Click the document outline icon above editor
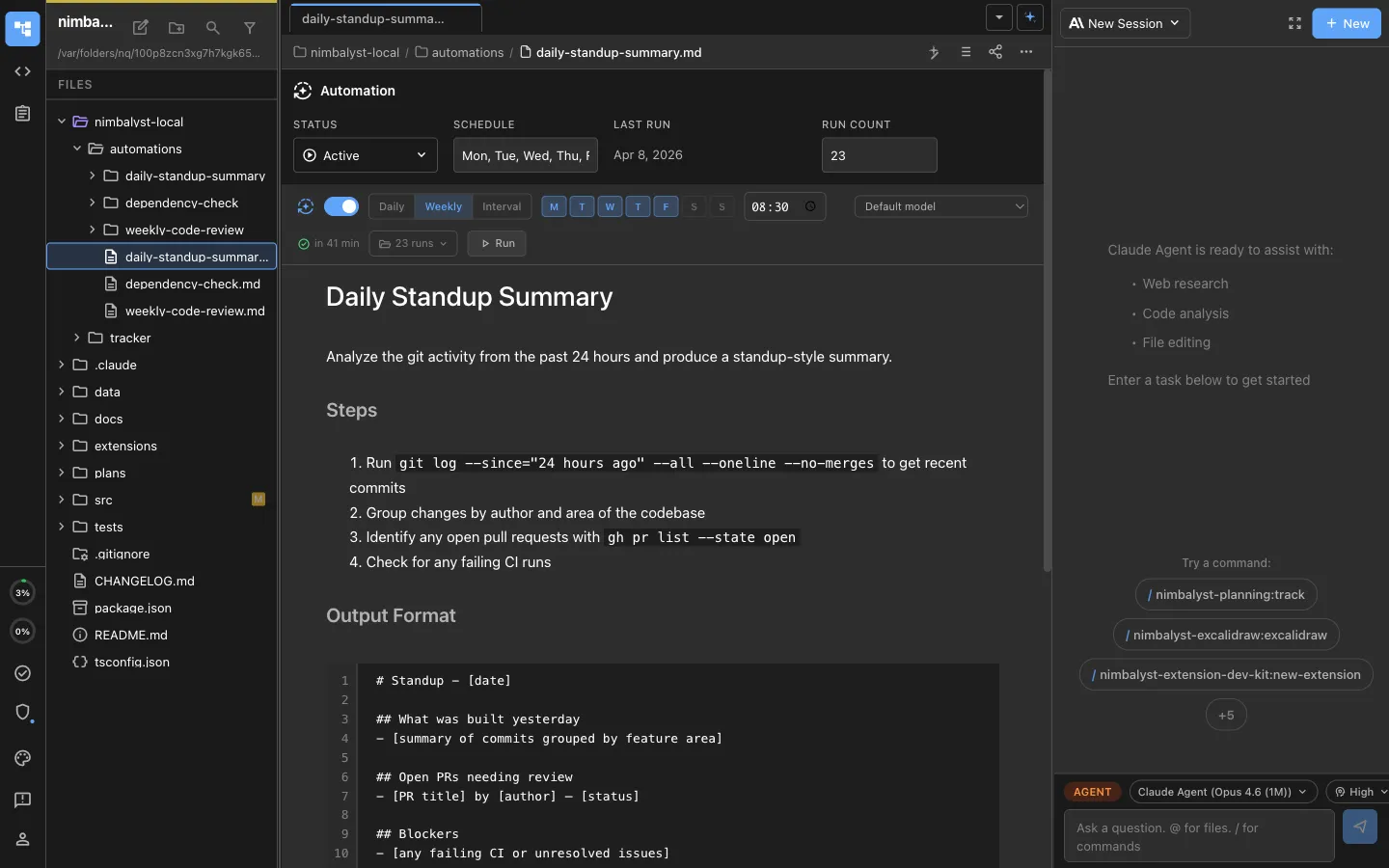This screenshot has height=868, width=1389. 966,53
